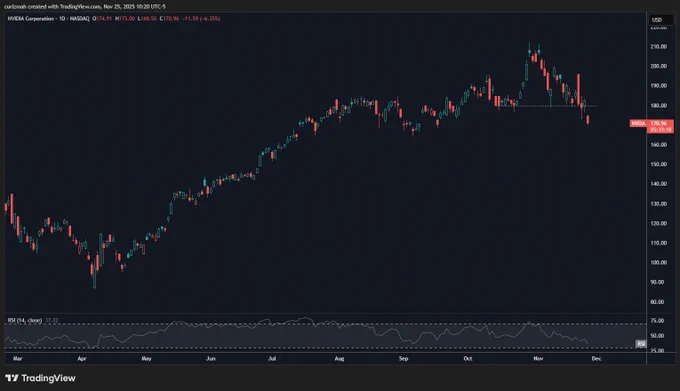Click the 160.00 price axis label
680x391 pixels.
point(658,145)
